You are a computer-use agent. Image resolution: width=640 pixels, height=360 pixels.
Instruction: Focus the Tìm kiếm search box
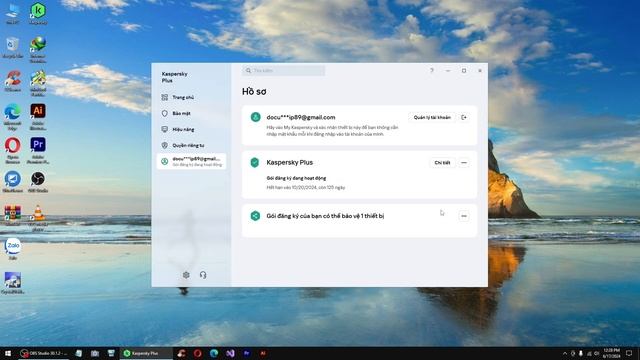284,71
